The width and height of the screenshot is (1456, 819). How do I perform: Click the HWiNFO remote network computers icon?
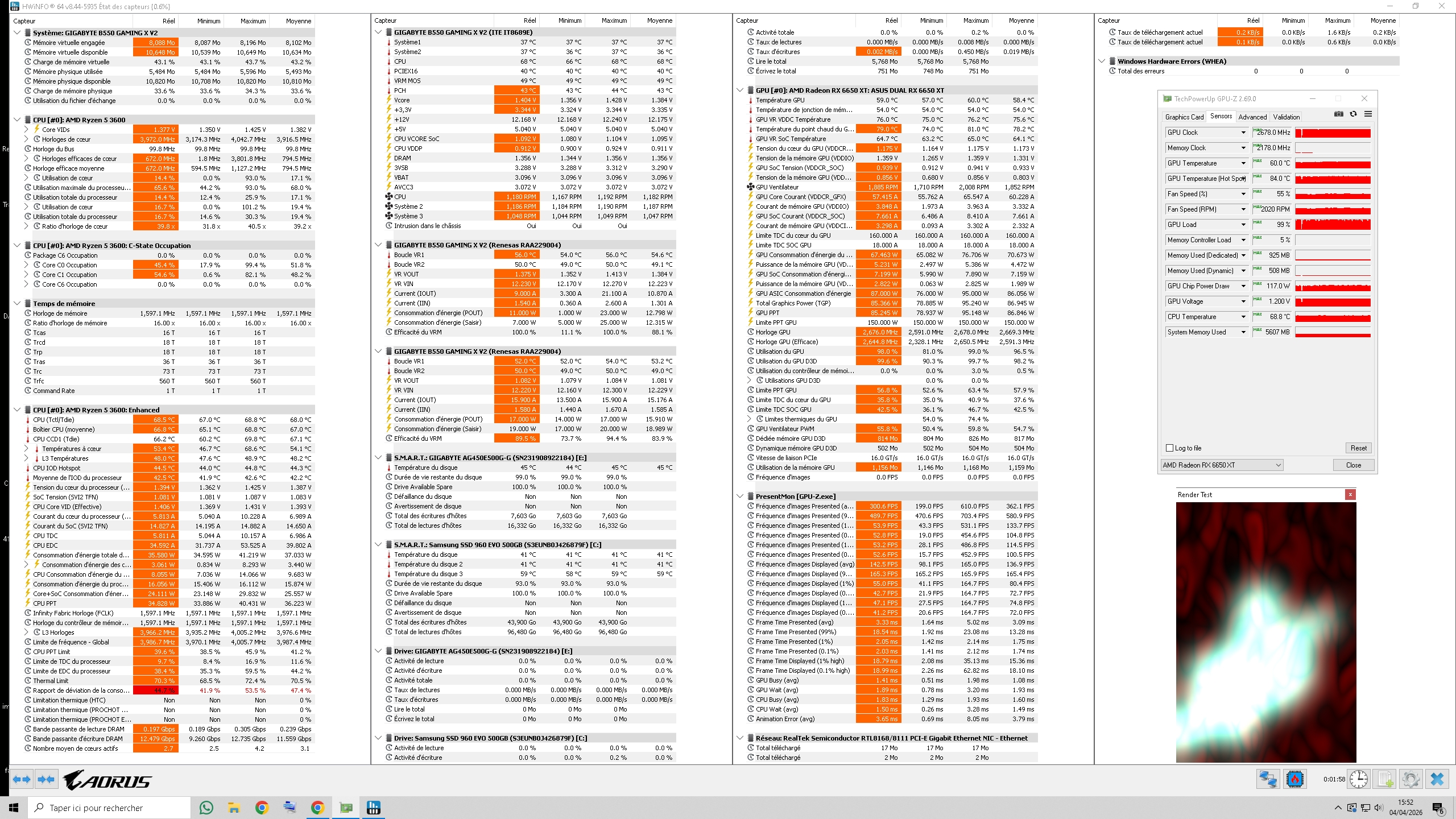[x=1268, y=779]
